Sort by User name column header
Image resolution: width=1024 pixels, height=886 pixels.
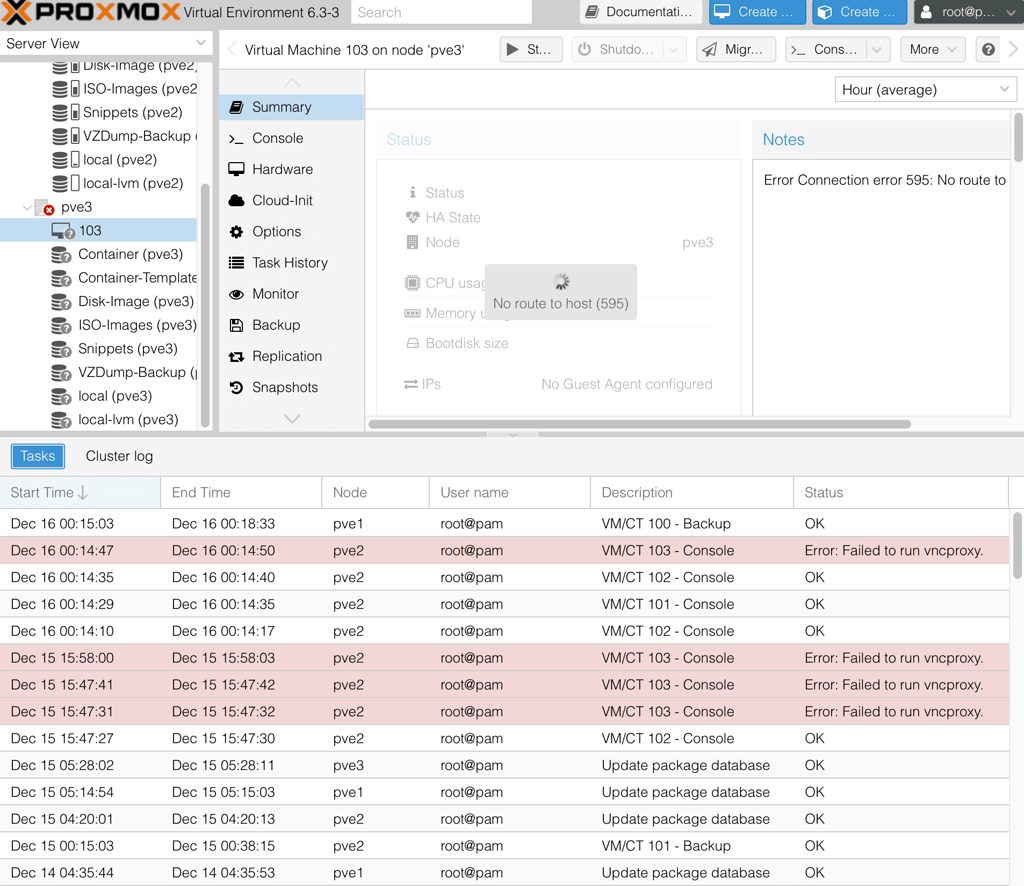point(510,493)
